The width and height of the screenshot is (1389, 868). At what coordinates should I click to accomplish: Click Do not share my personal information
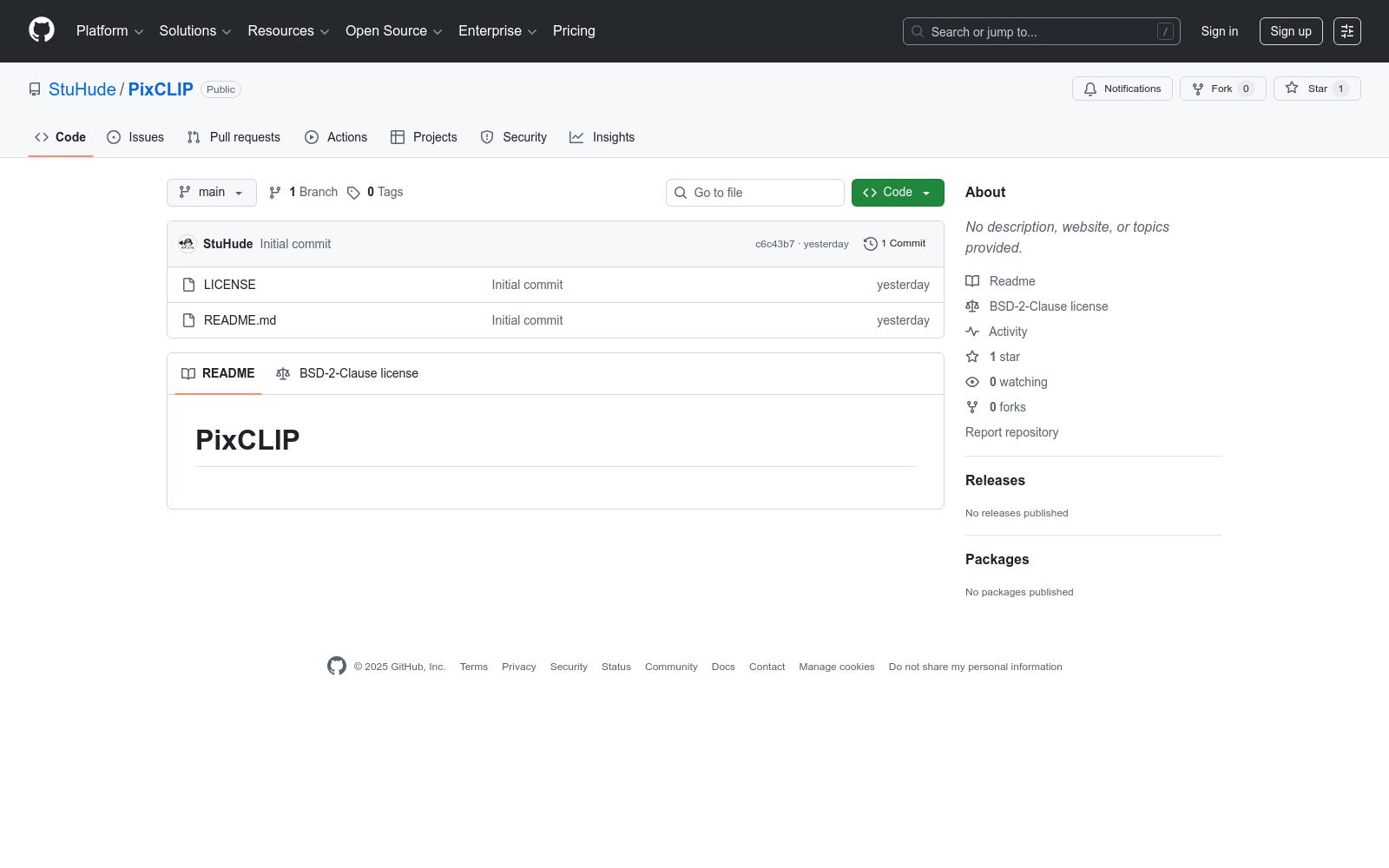tap(976, 667)
